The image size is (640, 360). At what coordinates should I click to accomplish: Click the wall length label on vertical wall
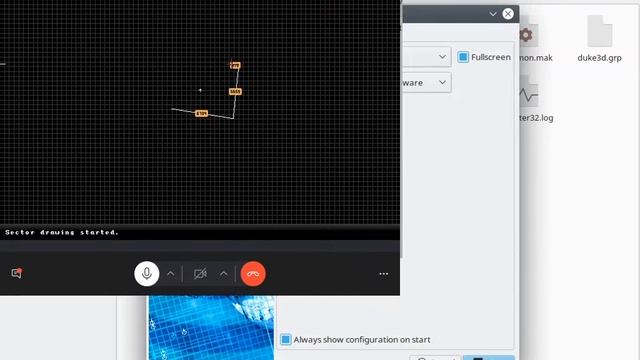pyautogui.click(x=235, y=91)
